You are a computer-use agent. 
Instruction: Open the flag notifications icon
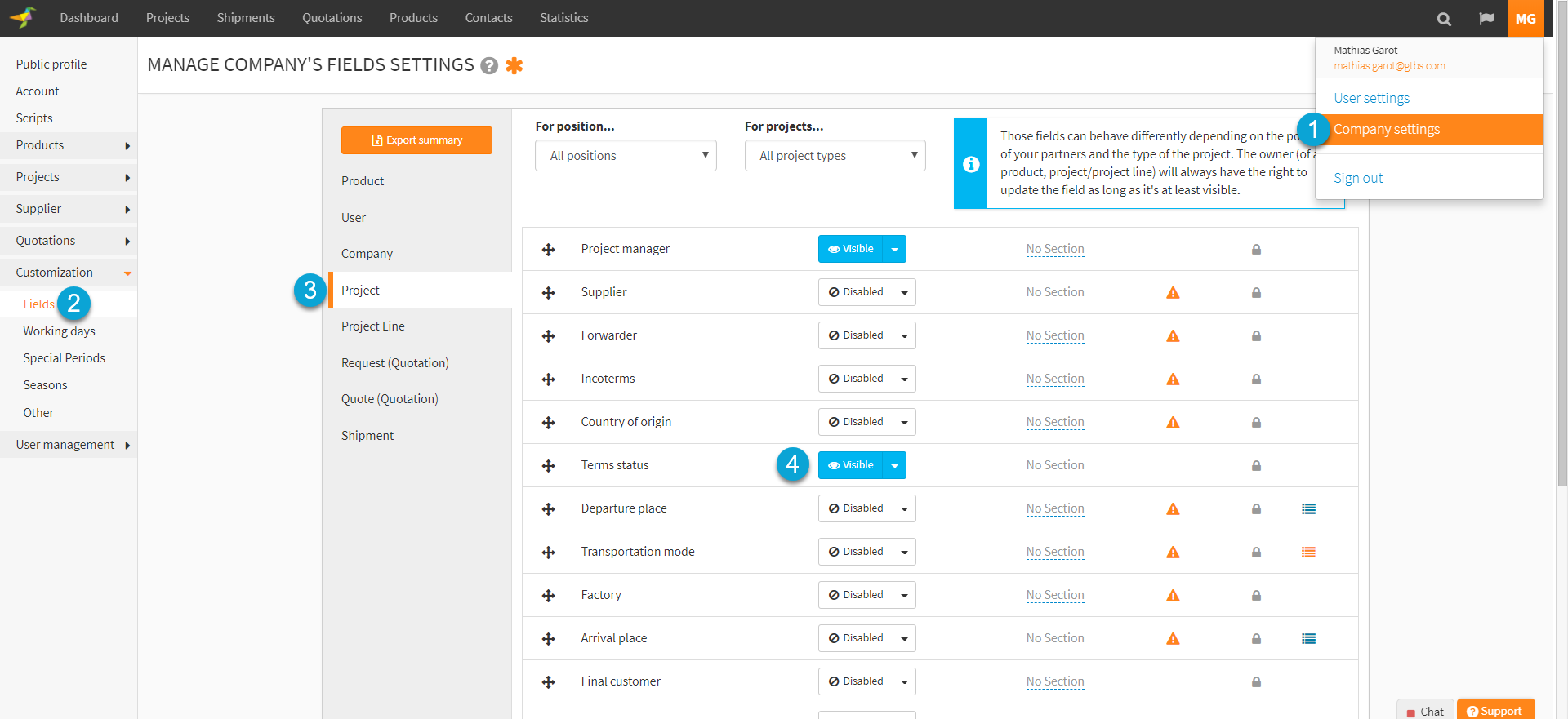(1486, 19)
